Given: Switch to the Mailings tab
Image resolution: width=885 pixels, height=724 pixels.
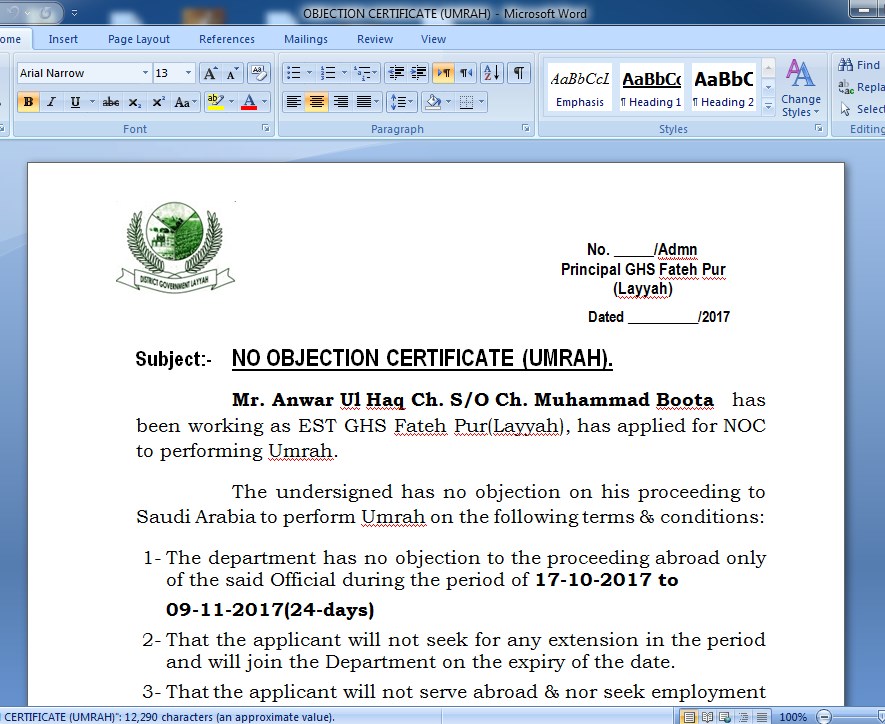Looking at the screenshot, I should point(305,39).
